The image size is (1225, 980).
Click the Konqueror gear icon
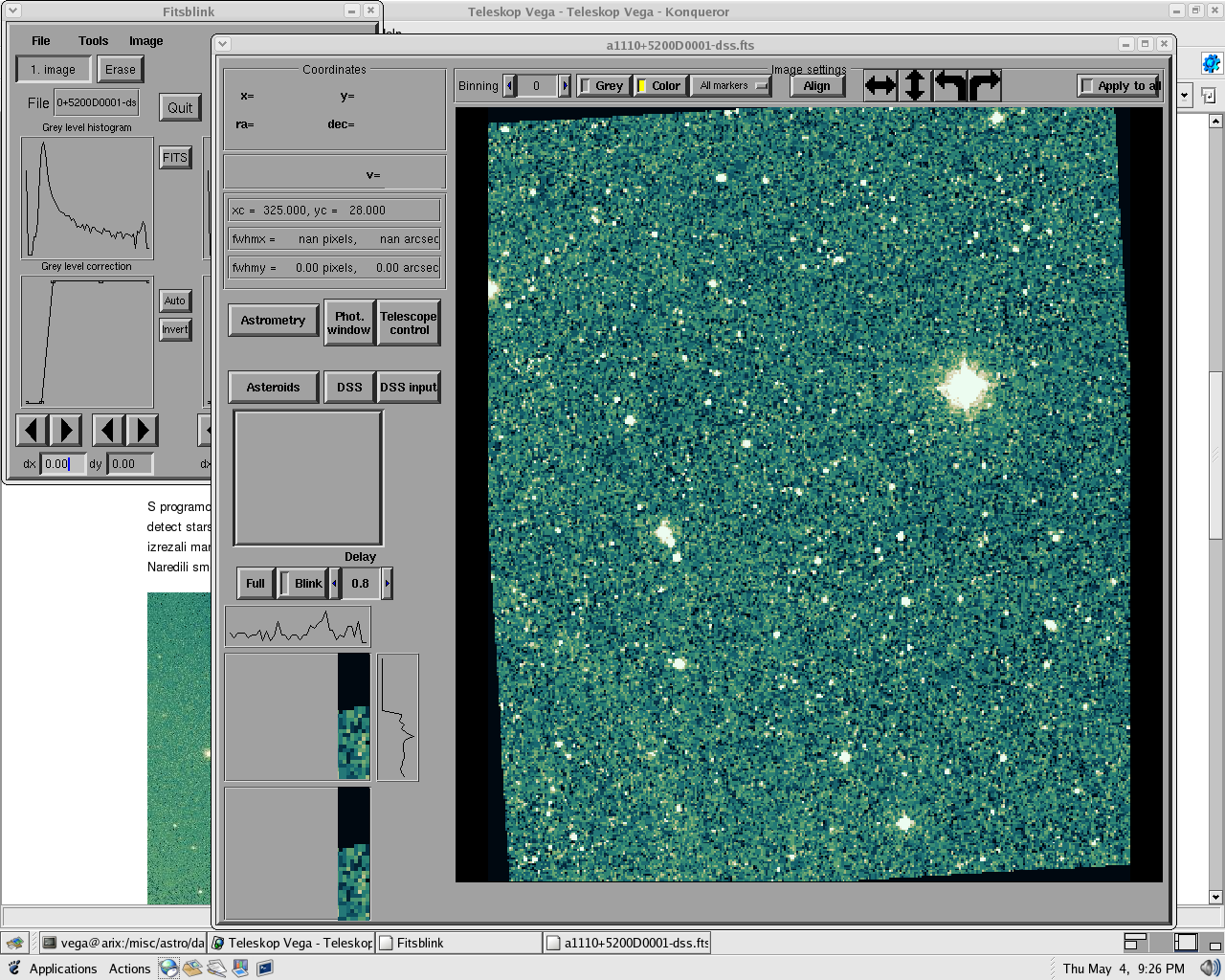tap(1212, 64)
